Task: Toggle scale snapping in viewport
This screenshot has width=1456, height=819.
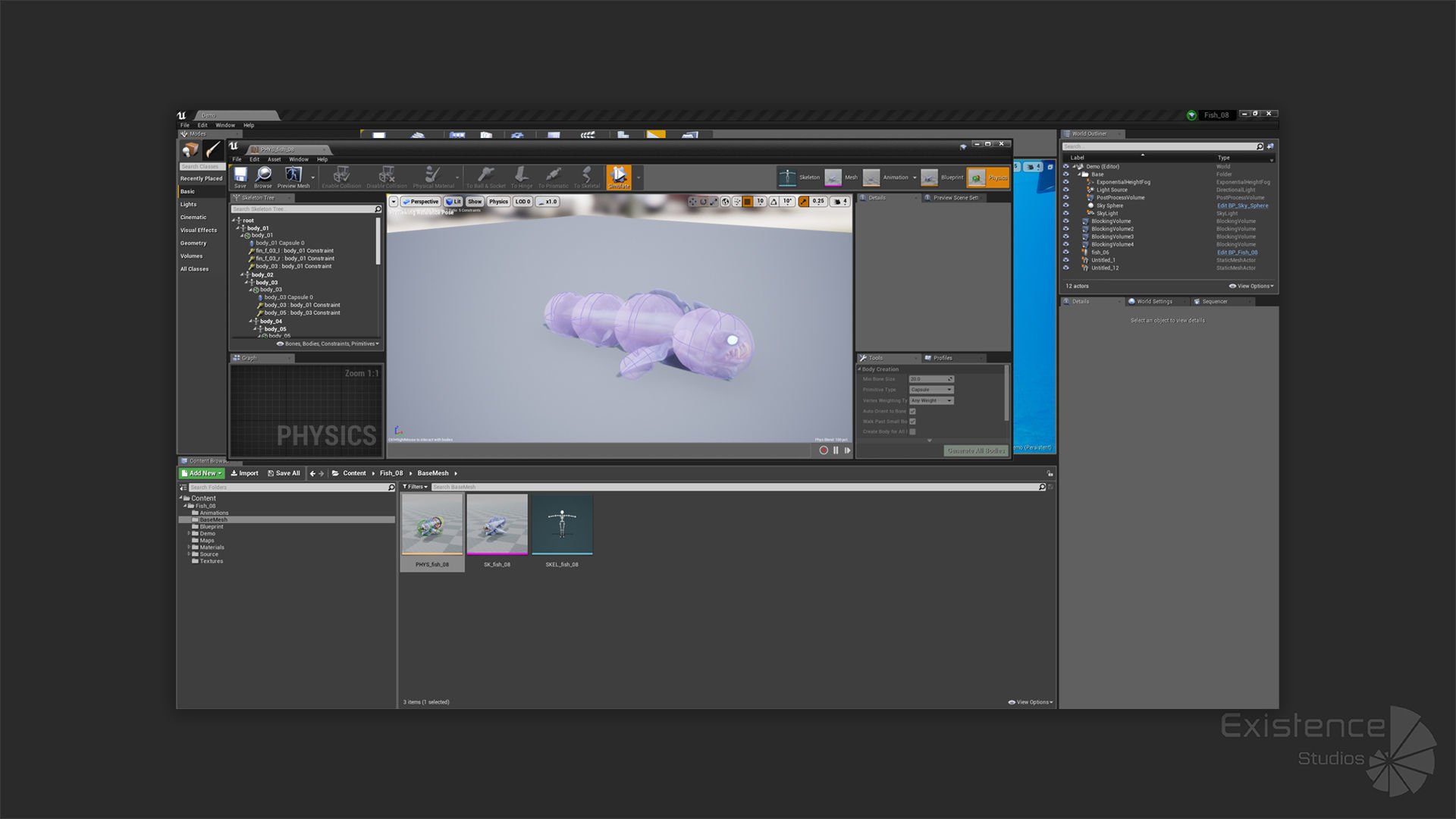Action: click(x=803, y=202)
